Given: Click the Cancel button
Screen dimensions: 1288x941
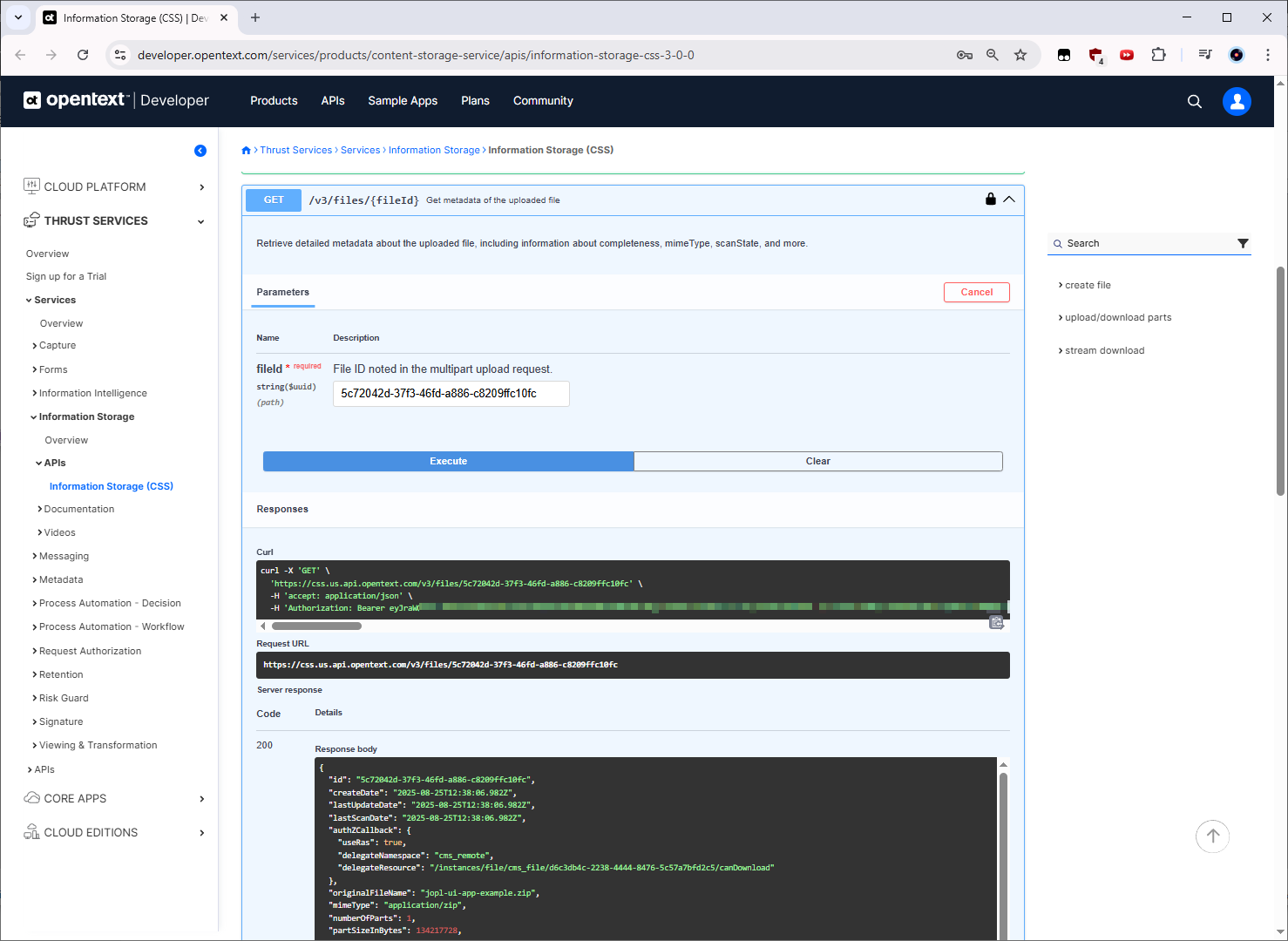Looking at the screenshot, I should click(x=977, y=293).
